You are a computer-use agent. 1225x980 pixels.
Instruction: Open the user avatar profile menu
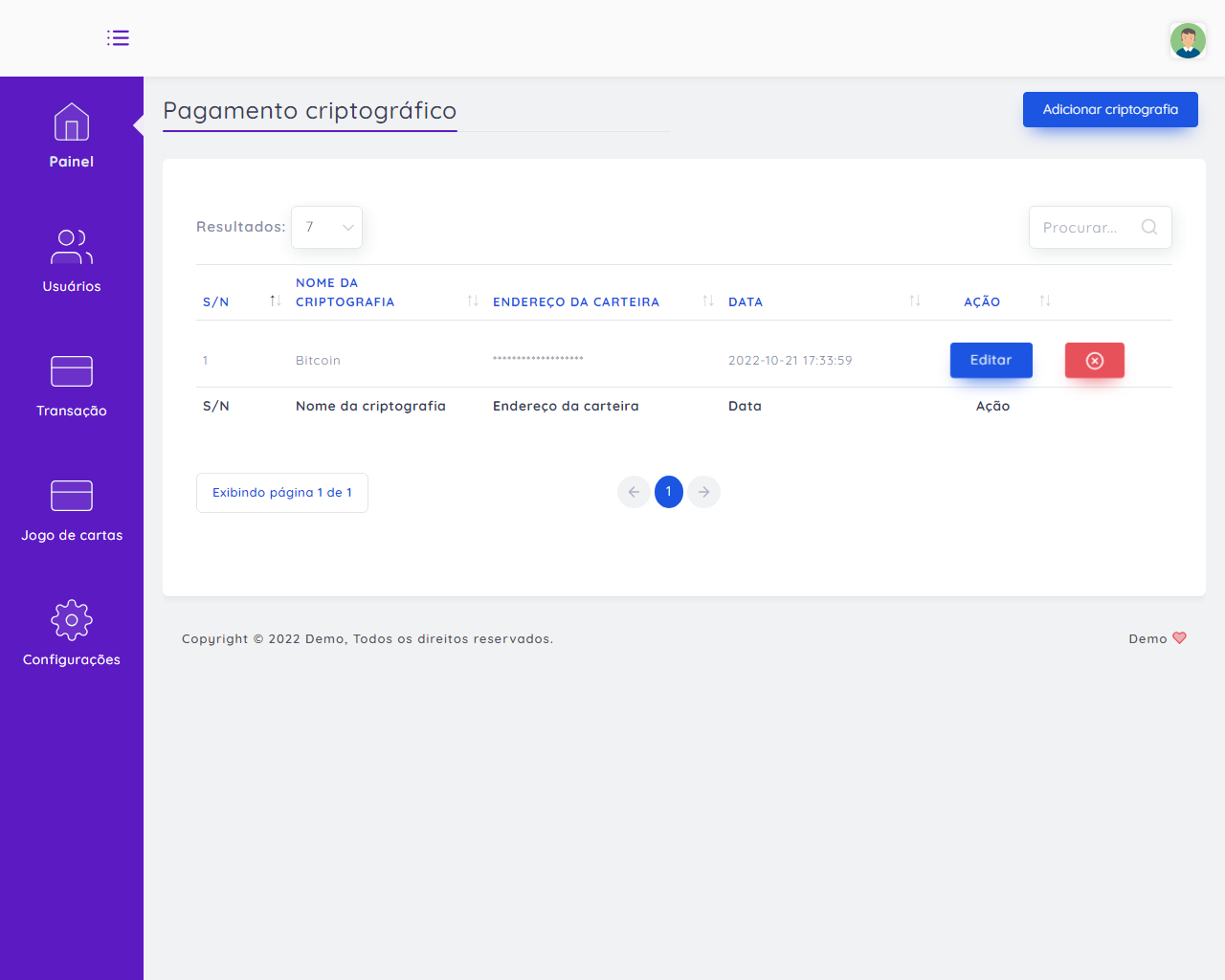click(x=1187, y=40)
